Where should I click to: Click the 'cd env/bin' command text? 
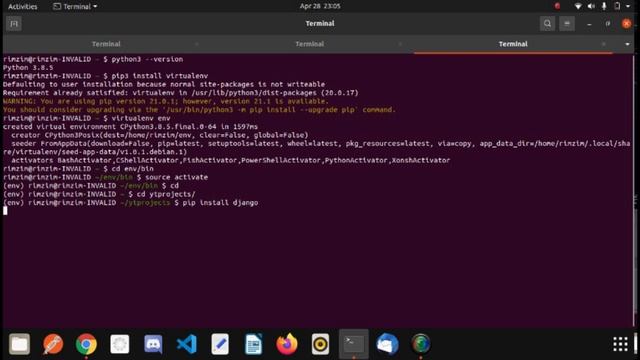coord(133,169)
